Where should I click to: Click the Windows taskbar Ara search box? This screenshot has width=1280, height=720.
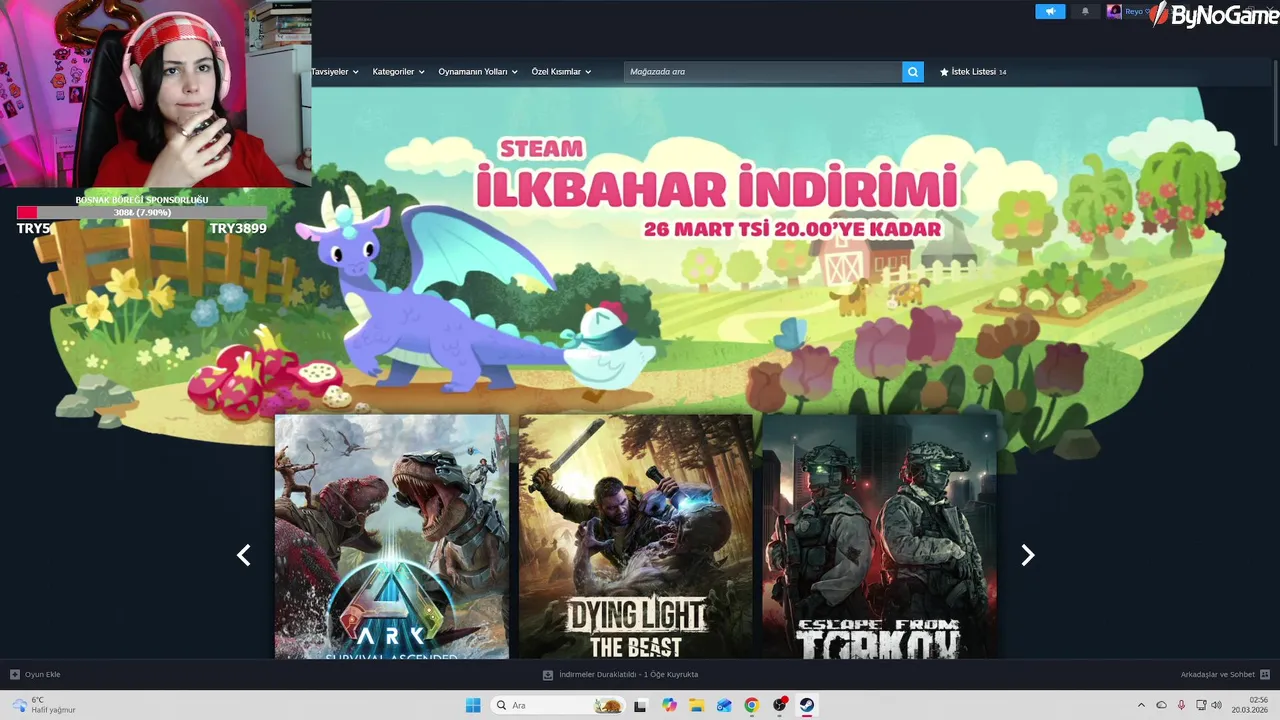(559, 705)
